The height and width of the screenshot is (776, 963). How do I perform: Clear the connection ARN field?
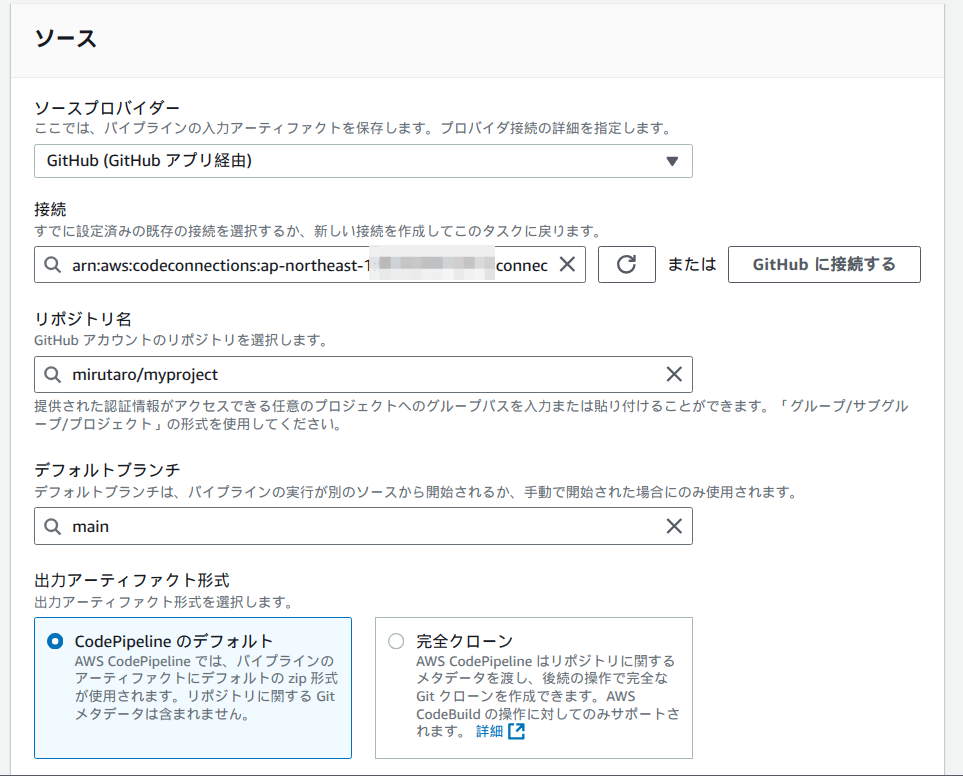click(567, 265)
